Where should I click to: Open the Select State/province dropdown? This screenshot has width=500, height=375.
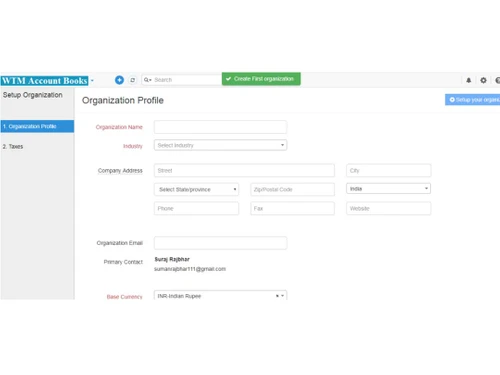pos(196,189)
